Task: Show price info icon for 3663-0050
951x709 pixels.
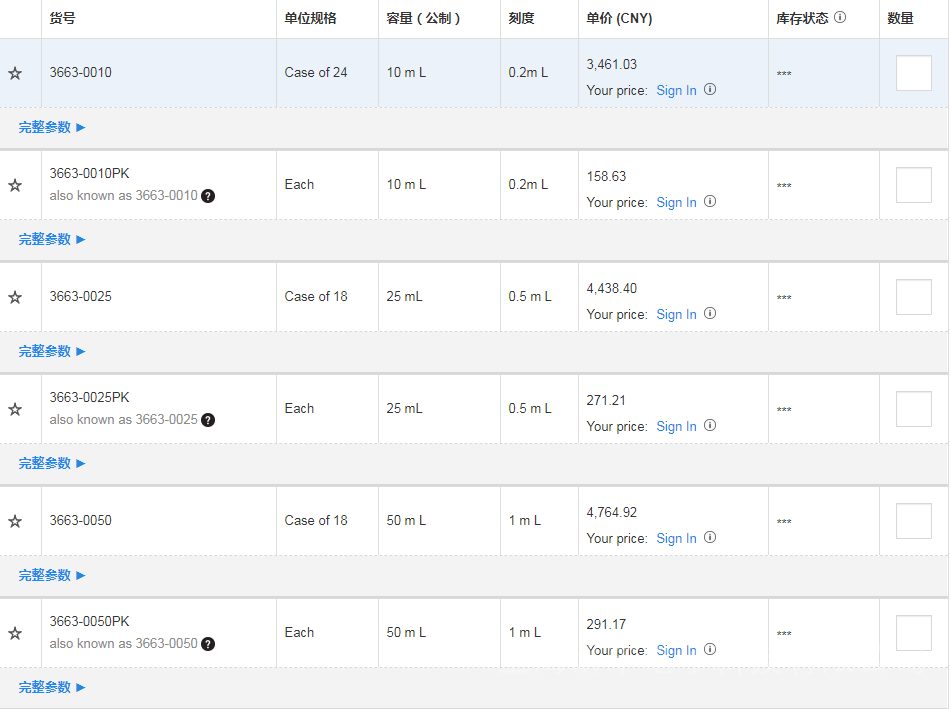Action: [x=710, y=537]
